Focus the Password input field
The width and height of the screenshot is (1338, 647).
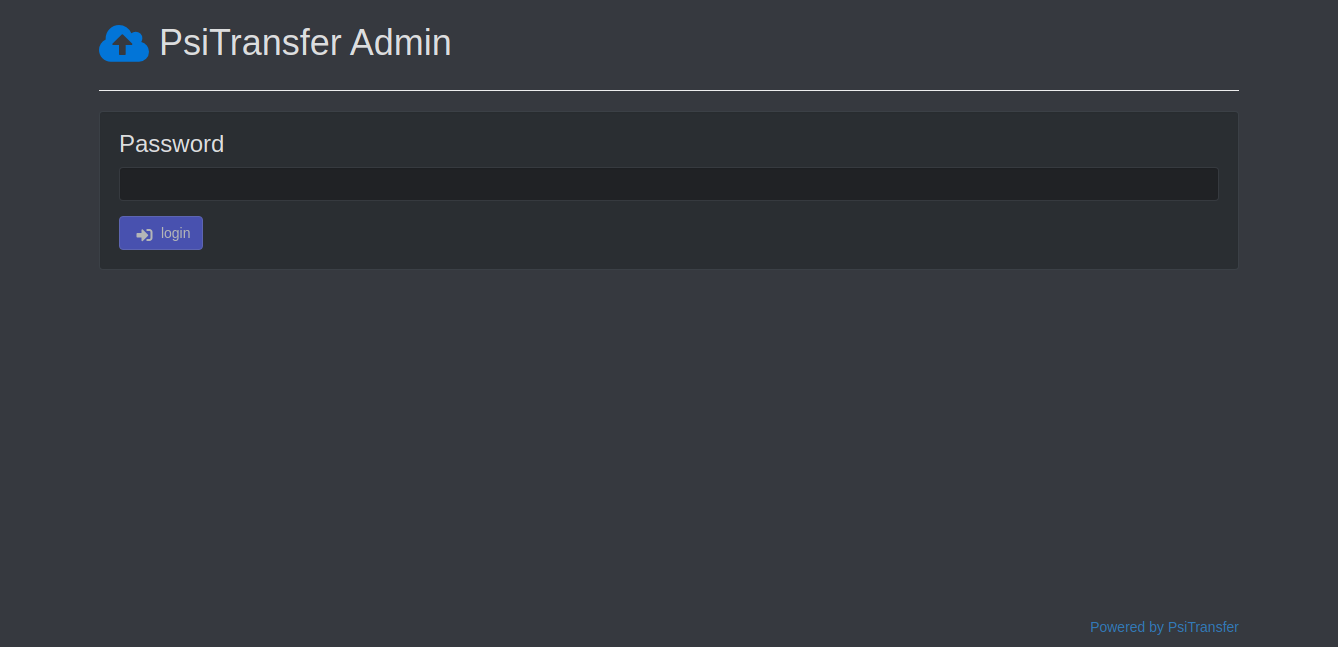(669, 184)
